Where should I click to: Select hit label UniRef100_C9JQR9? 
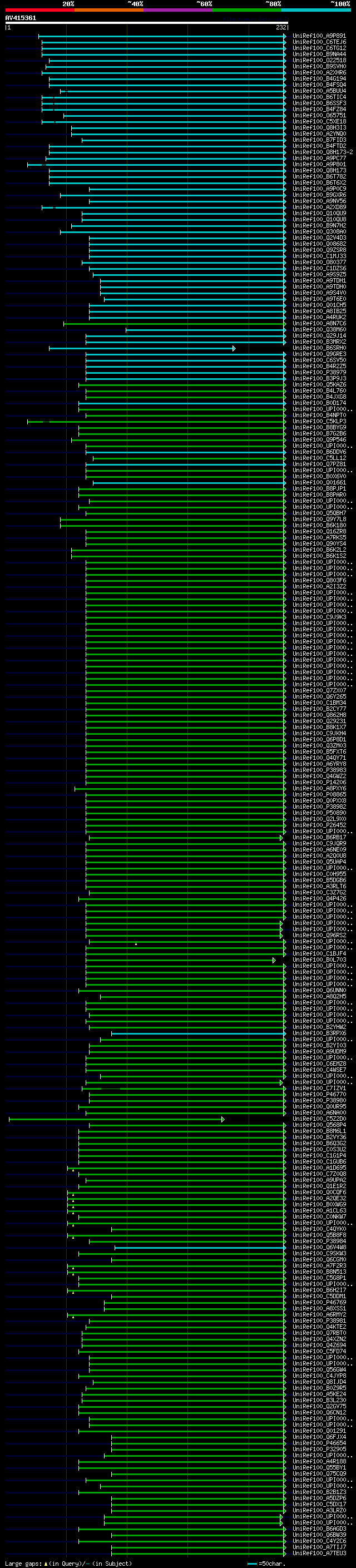(x=319, y=843)
